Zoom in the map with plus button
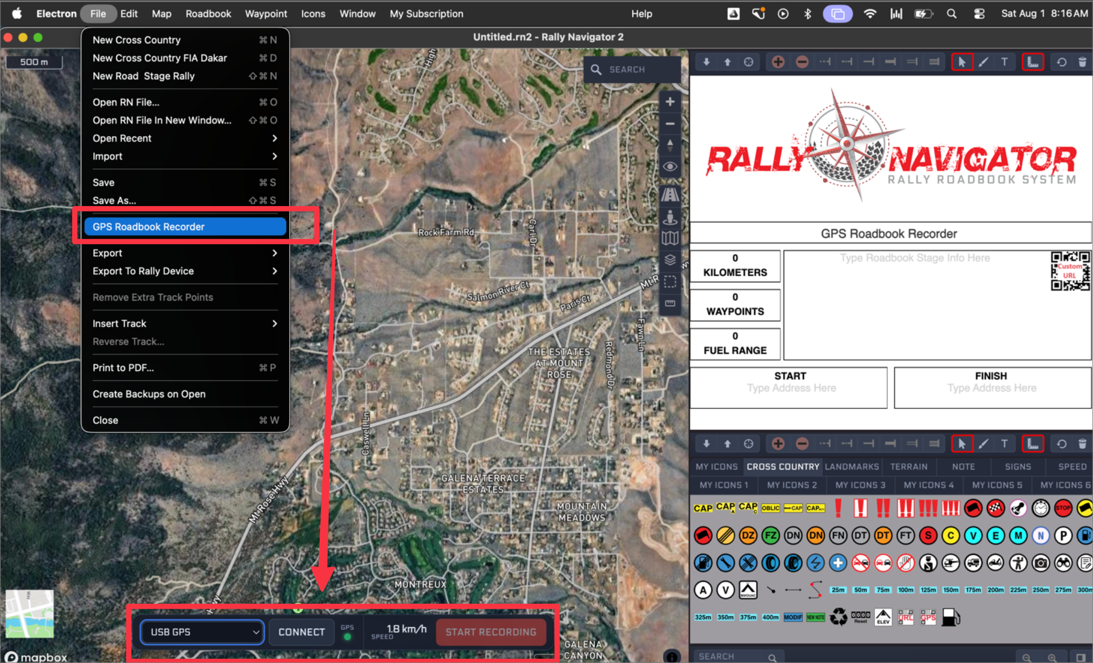The image size is (1093, 663). [670, 102]
